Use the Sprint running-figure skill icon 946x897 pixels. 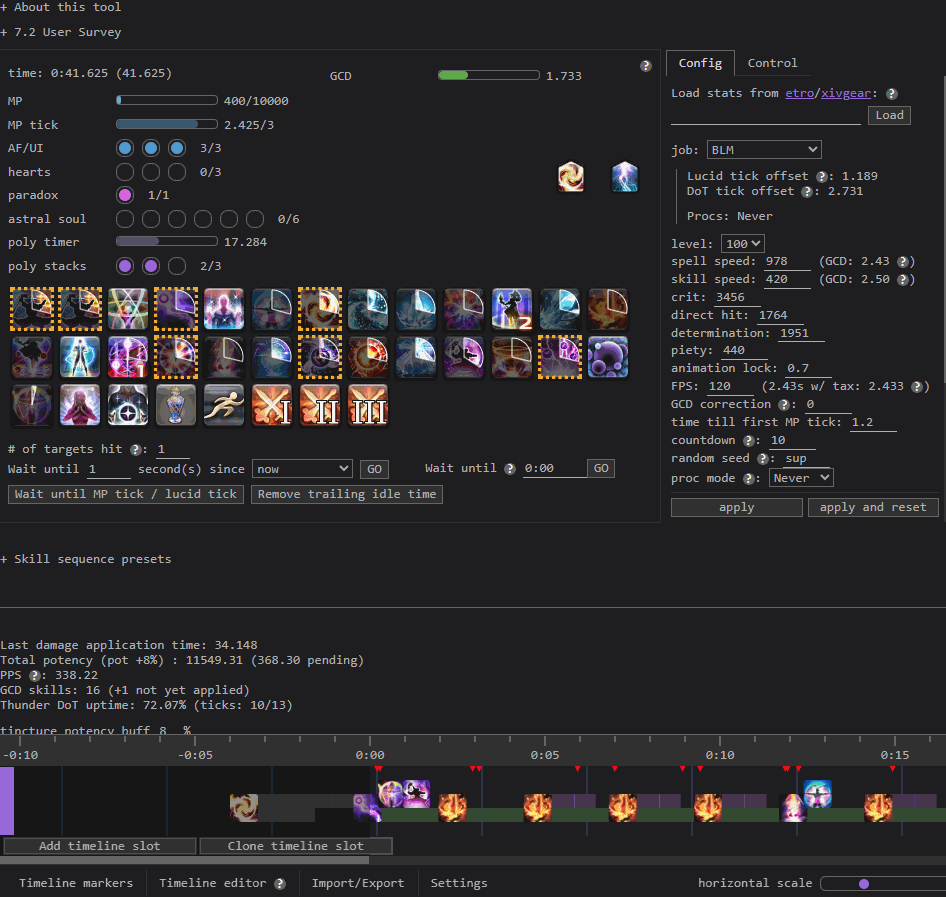[x=224, y=405]
